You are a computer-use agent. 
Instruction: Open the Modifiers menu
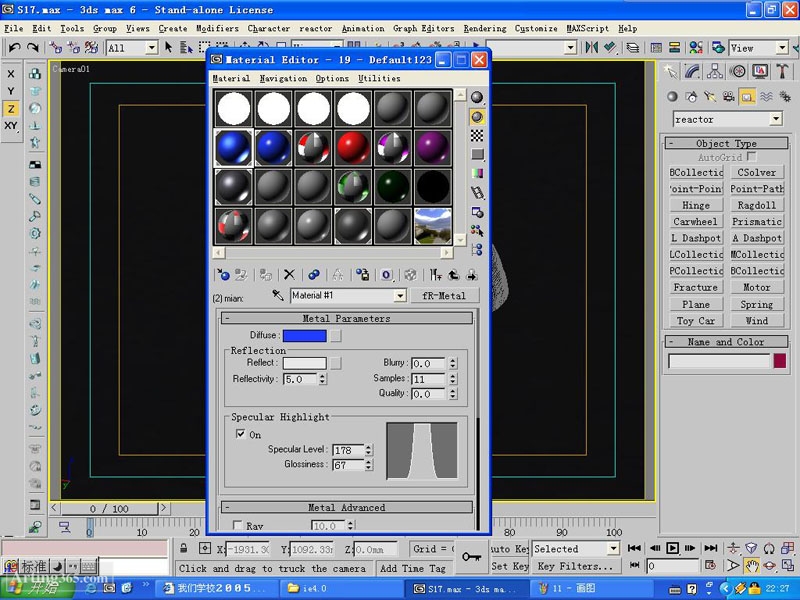(217, 29)
